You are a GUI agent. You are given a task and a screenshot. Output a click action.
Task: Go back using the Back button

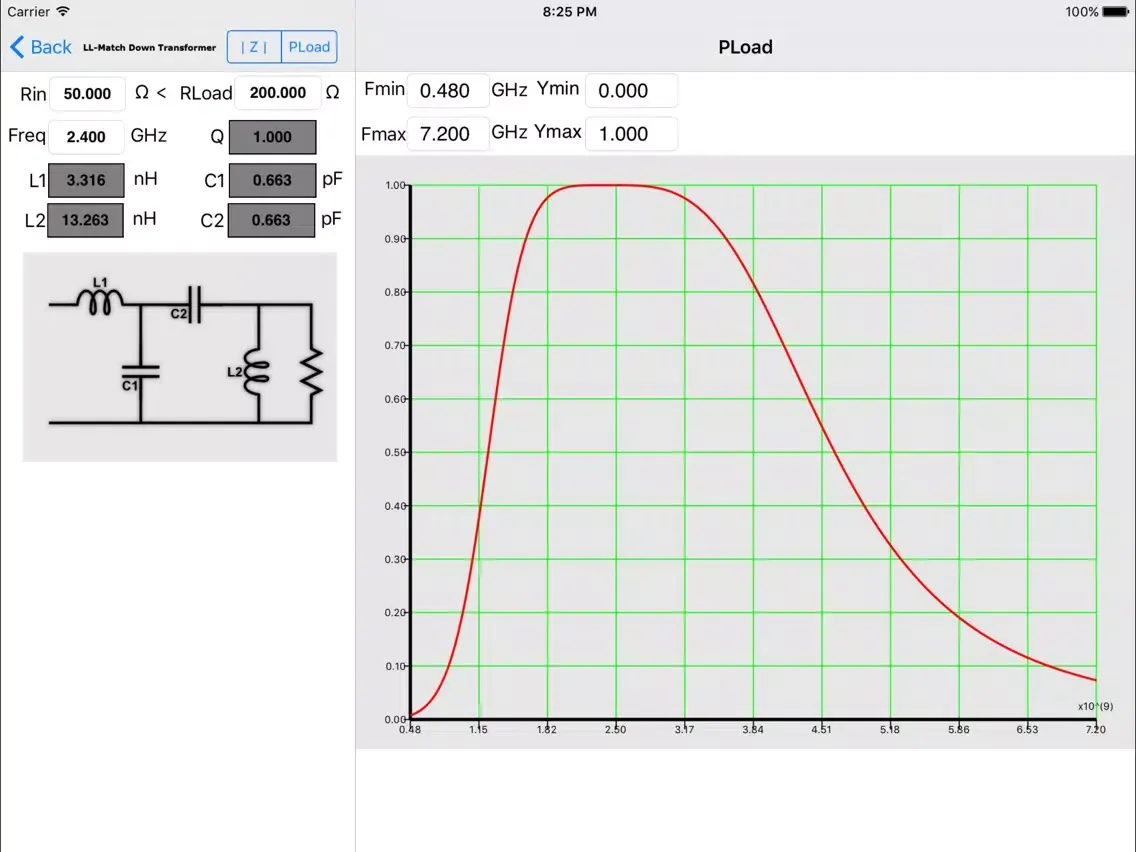pos(41,47)
